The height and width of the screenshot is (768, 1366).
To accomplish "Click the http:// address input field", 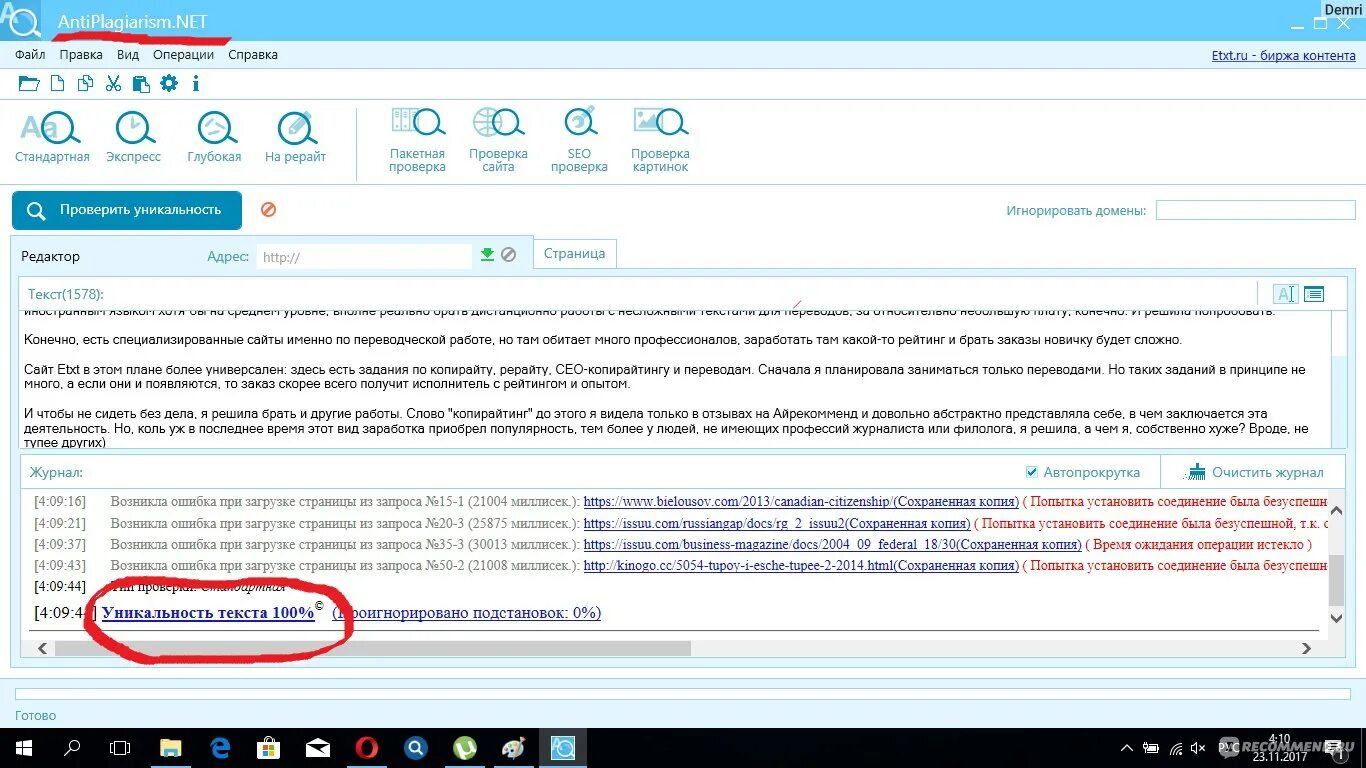I will 364,257.
